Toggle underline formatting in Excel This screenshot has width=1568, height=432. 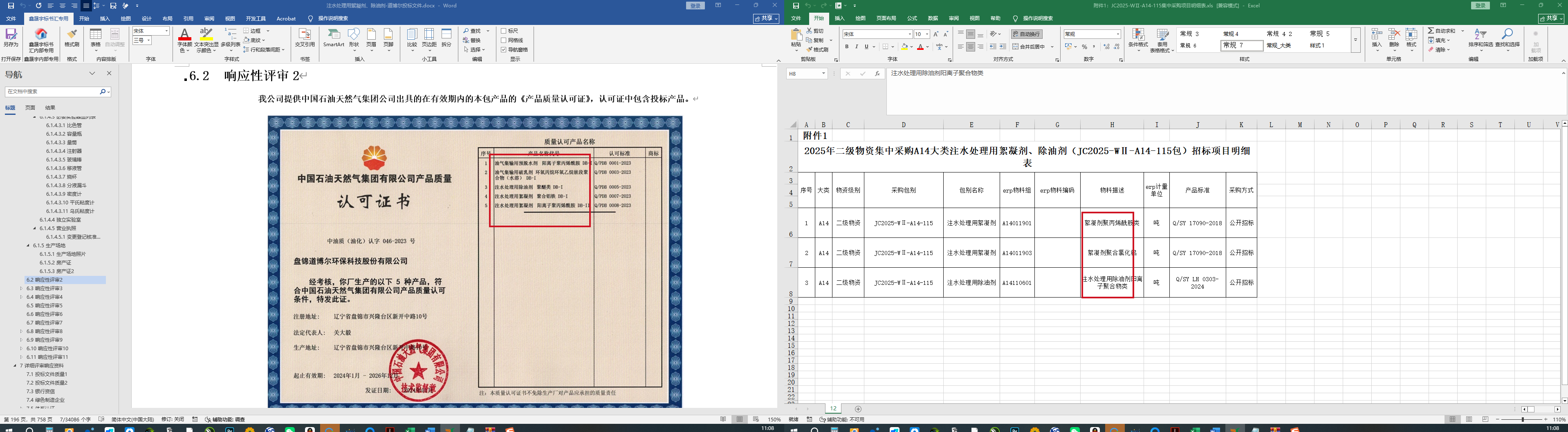[867, 47]
